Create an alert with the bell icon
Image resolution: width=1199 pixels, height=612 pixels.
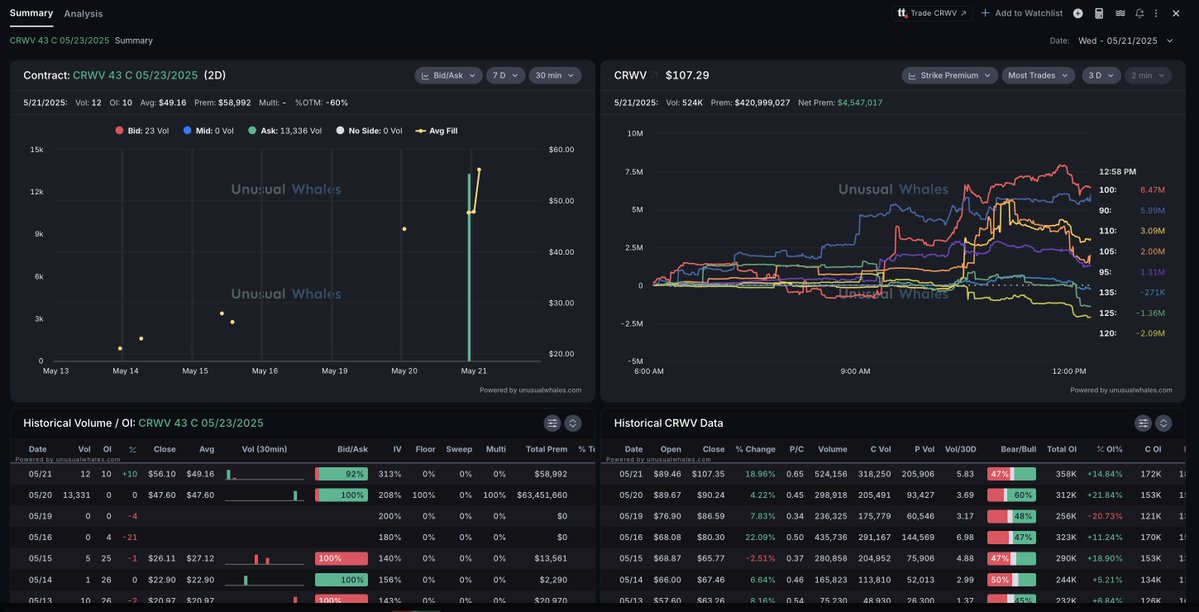tap(1140, 13)
